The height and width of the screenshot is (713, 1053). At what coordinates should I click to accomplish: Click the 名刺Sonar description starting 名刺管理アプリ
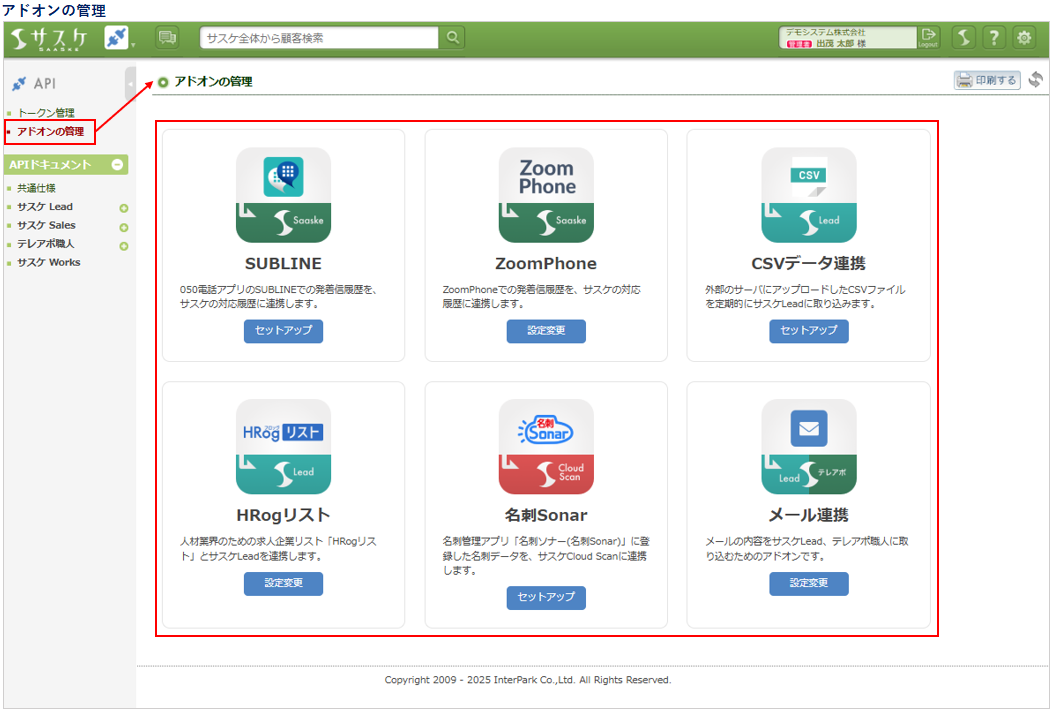(546, 556)
